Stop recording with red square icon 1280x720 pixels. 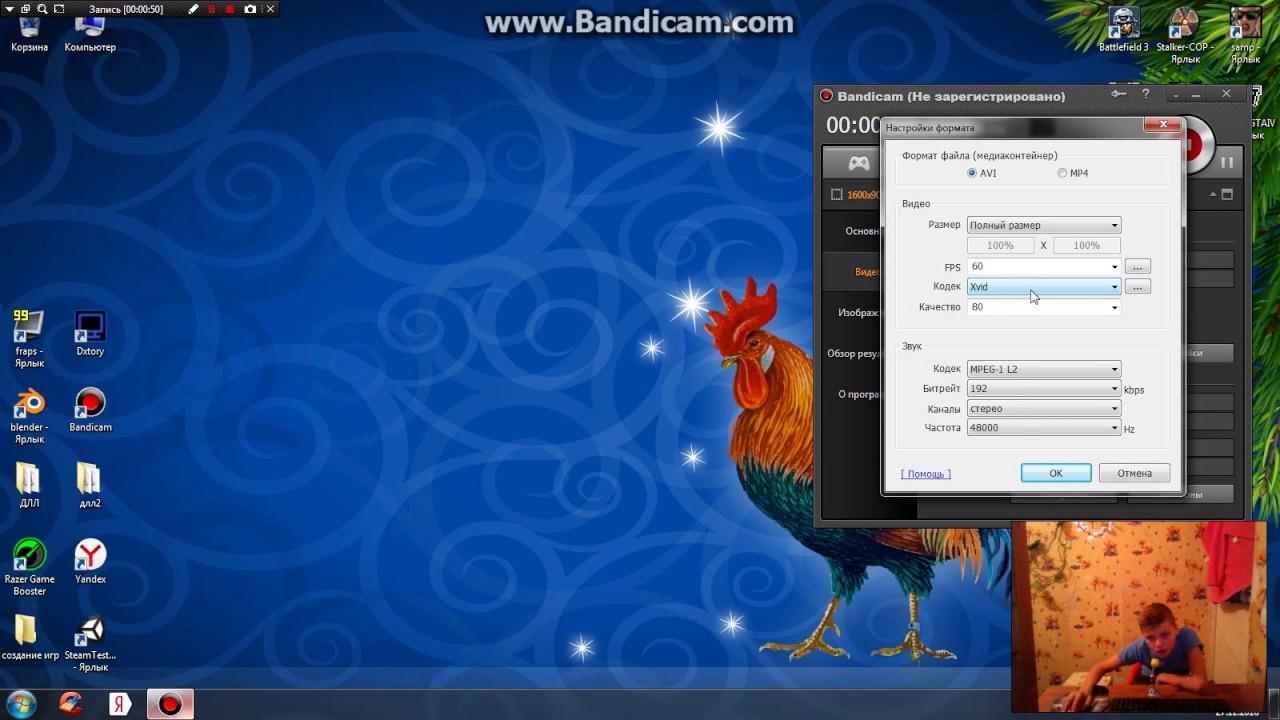coord(230,9)
